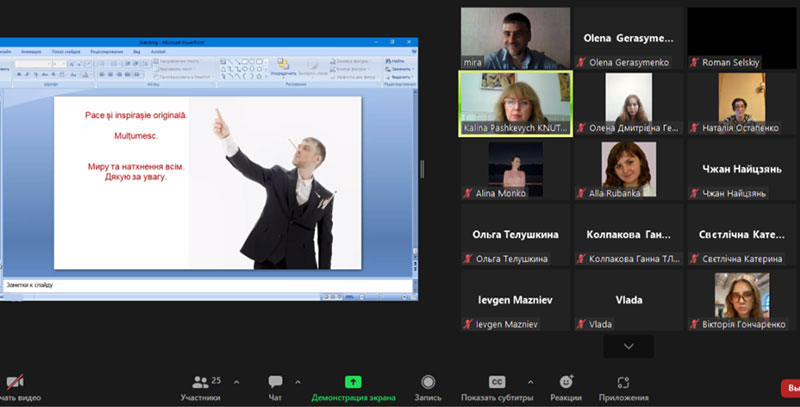Image resolution: width=800 pixels, height=407 pixels.
Task: Open the Выделить dropdown
Action: click(399, 77)
